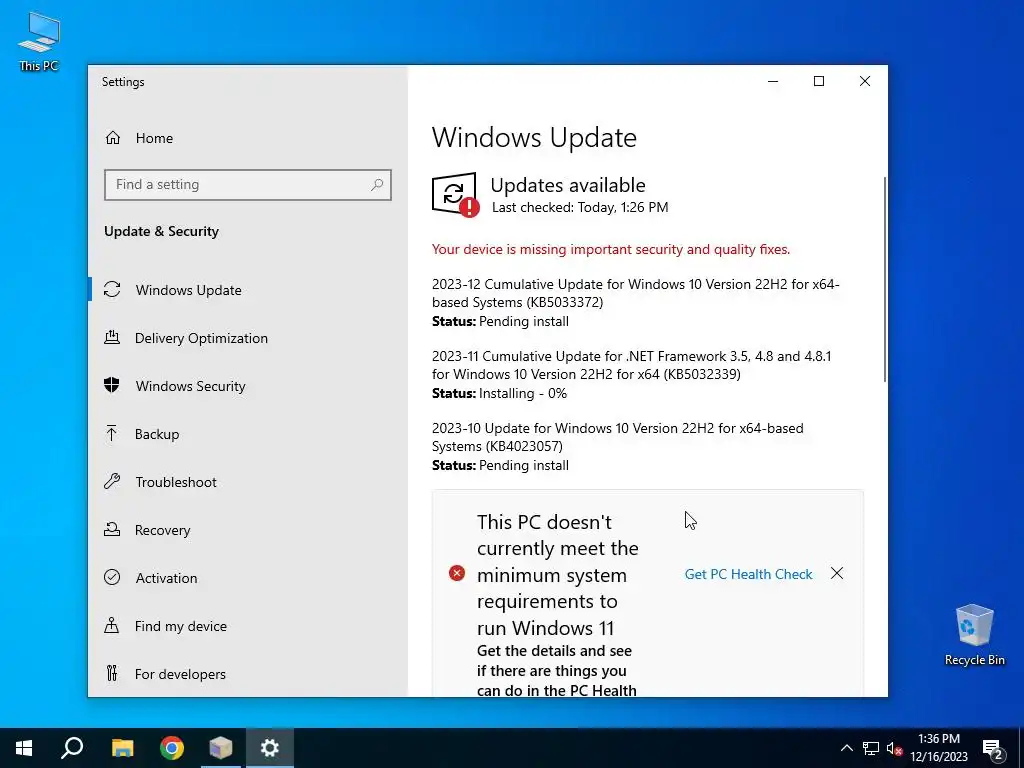1024x768 pixels.
Task: Click the Home house icon
Action: coord(113,138)
